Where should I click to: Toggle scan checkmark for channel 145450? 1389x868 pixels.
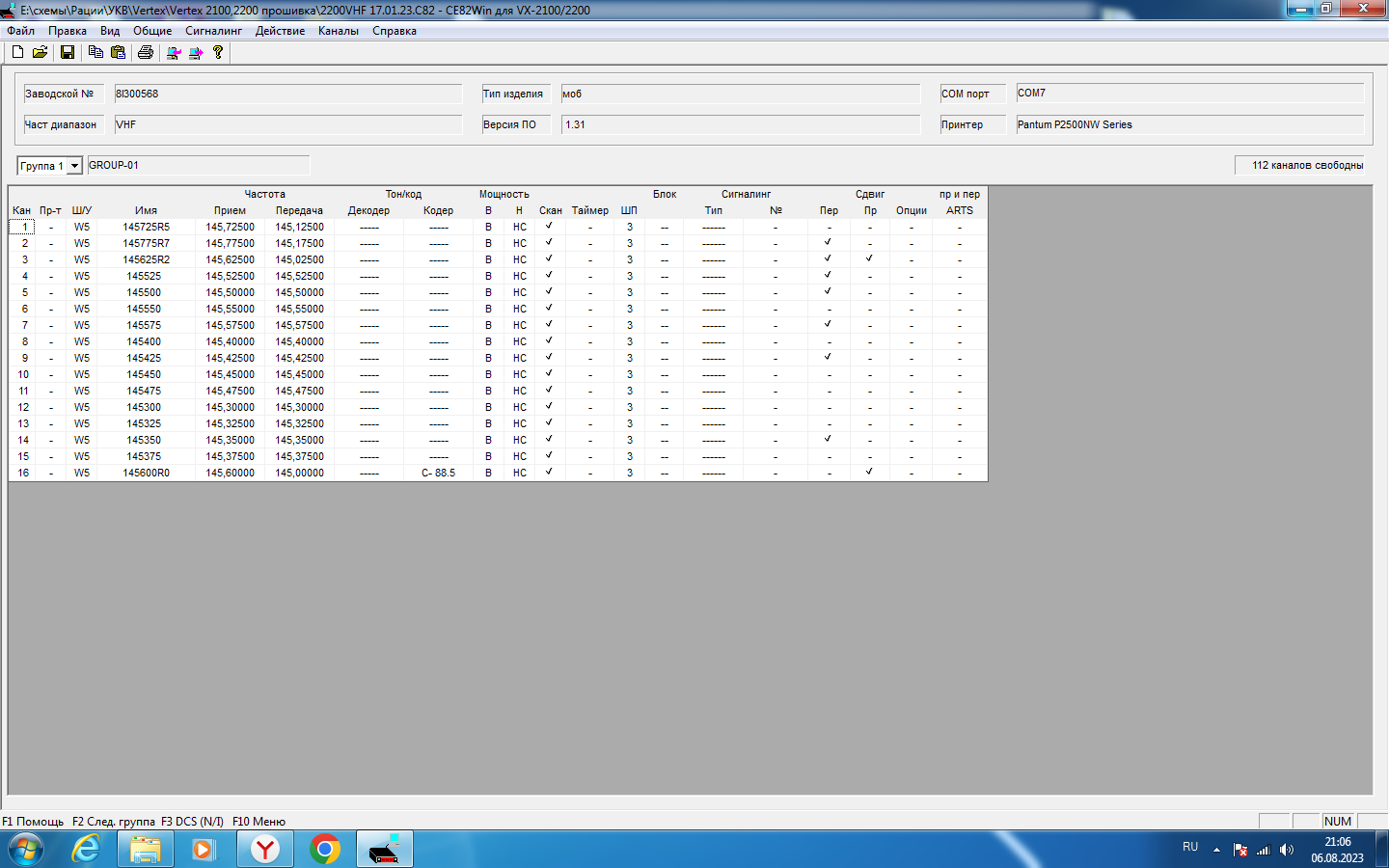[549, 374]
